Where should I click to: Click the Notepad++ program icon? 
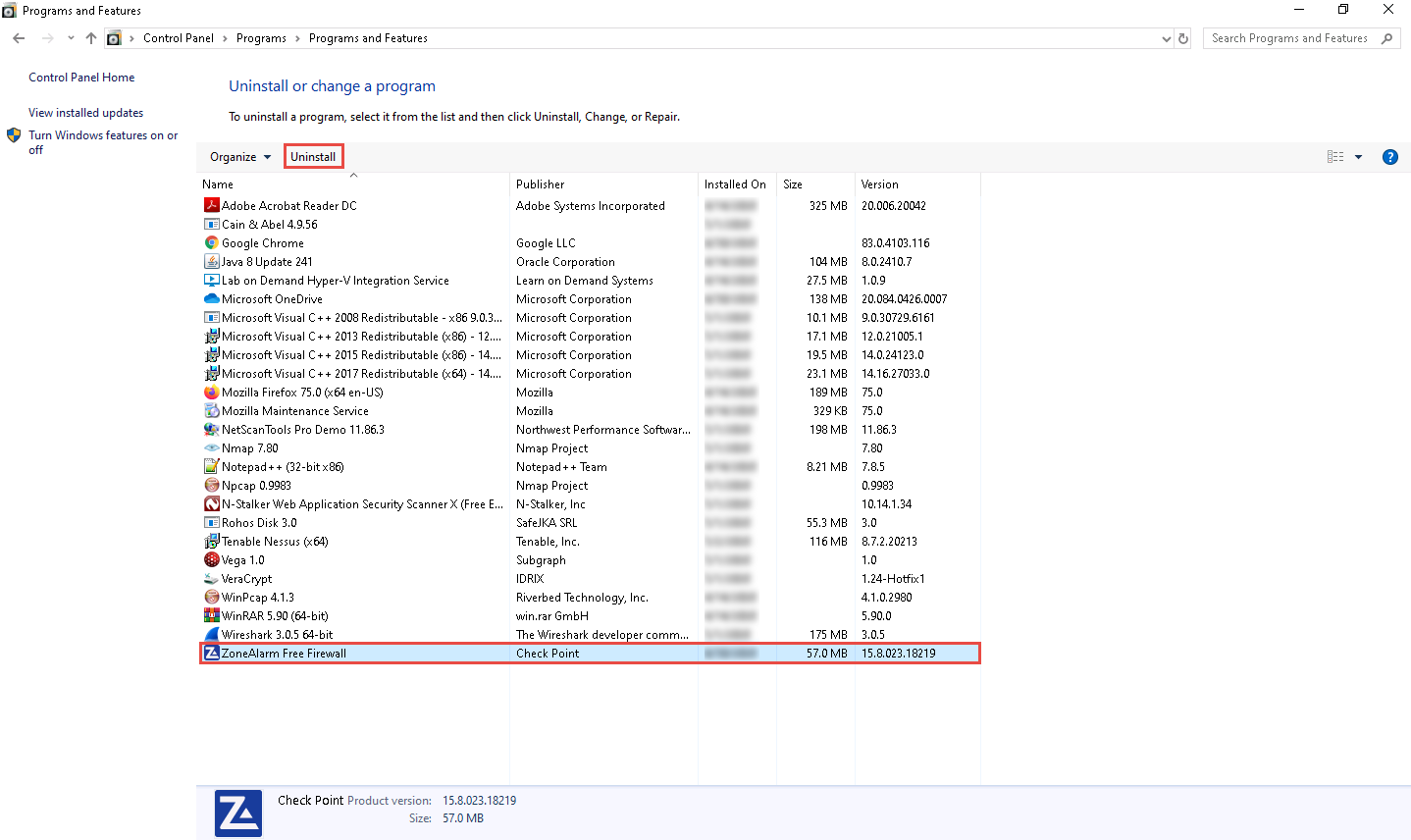coord(211,466)
